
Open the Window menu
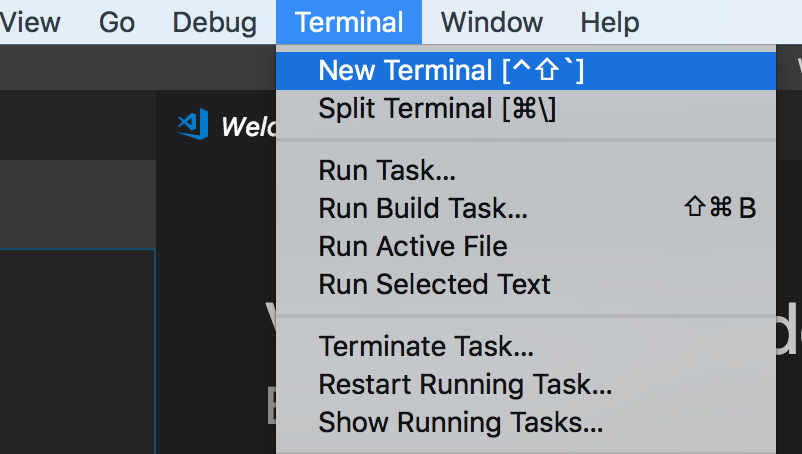491,22
